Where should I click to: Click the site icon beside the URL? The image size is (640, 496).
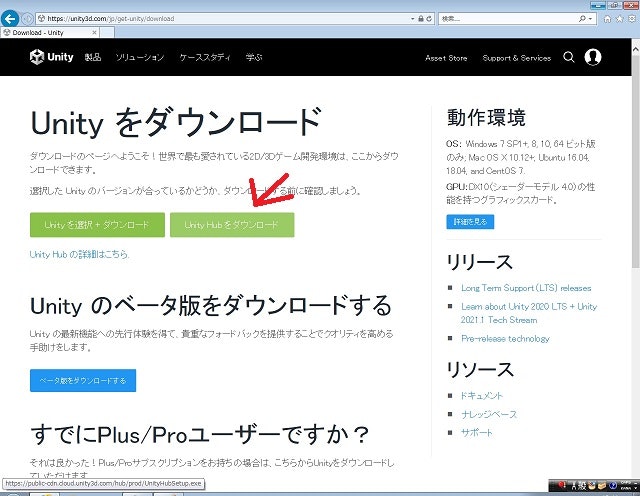pyautogui.click(x=42, y=19)
